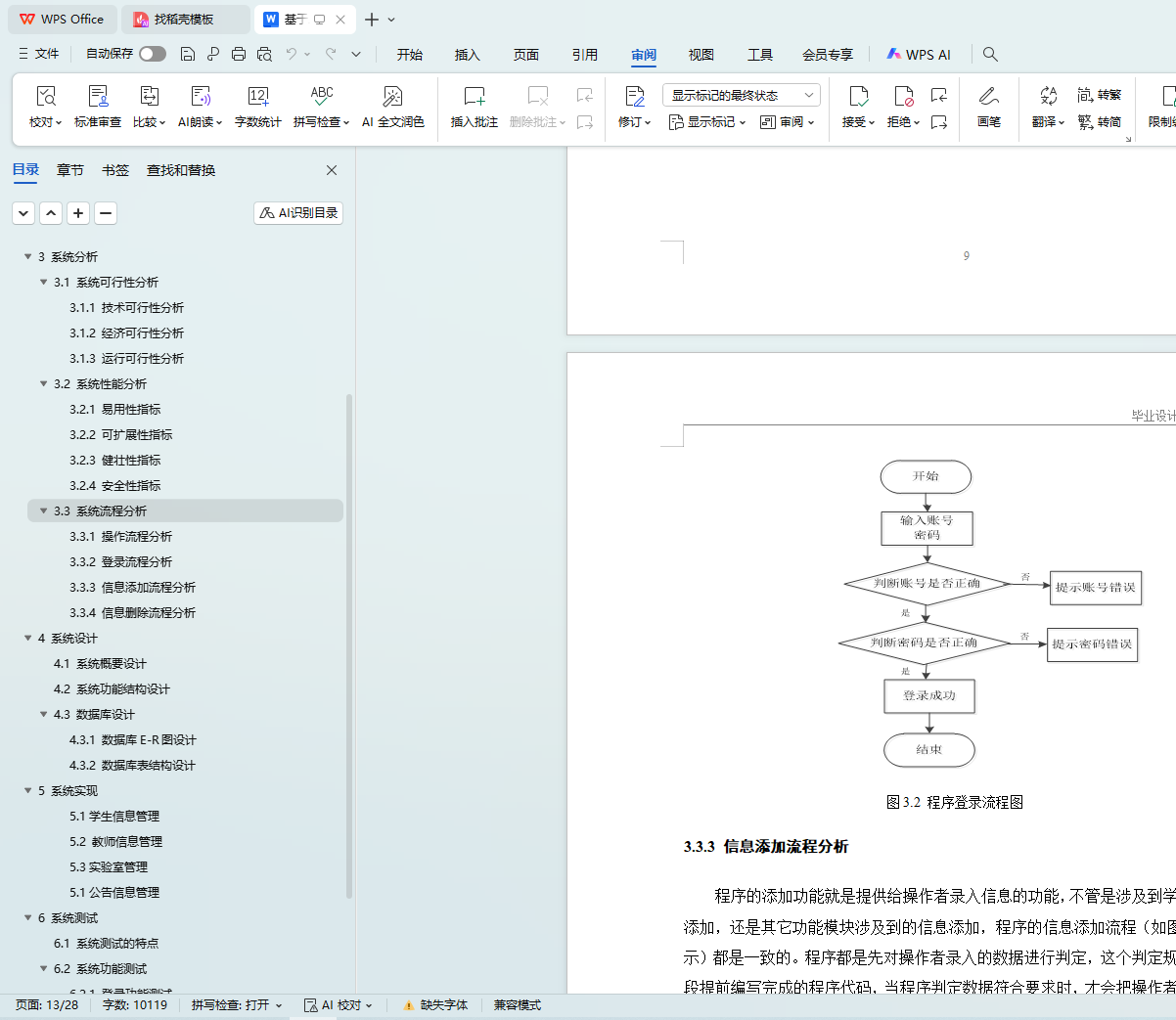Viewport: 1176px width, 1020px height.
Task: Open the 书签 tab in sidebar
Action: (x=115, y=170)
